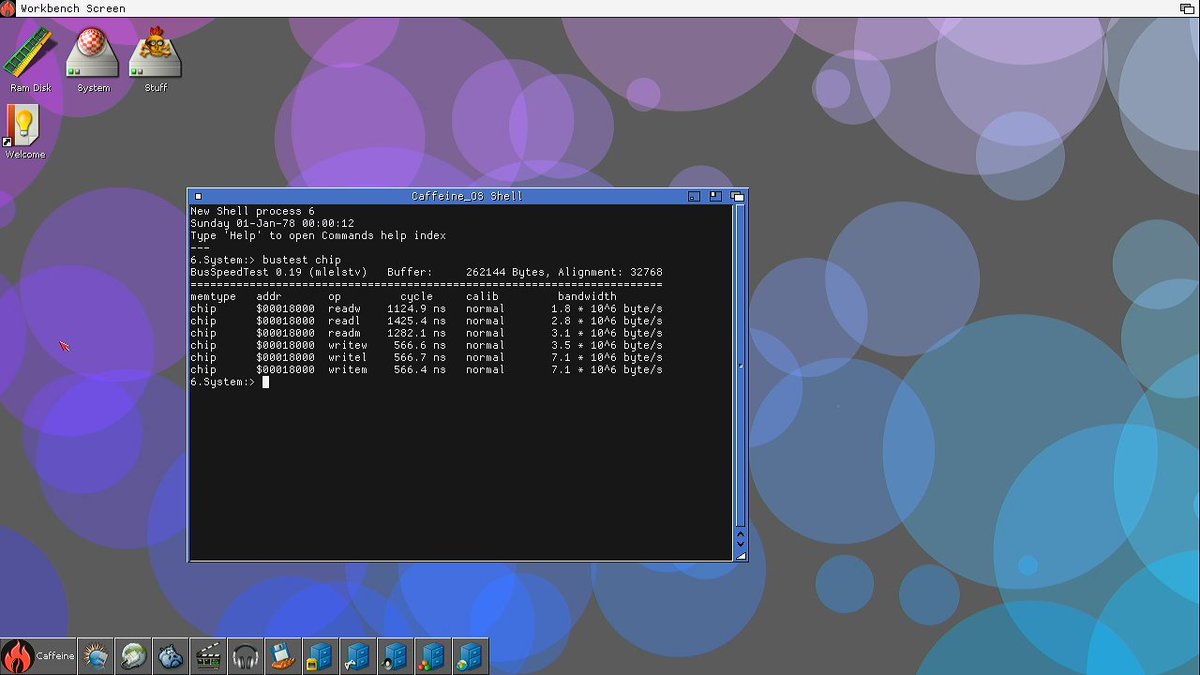
Task: Click the 'writem' operation cell
Action: point(348,370)
